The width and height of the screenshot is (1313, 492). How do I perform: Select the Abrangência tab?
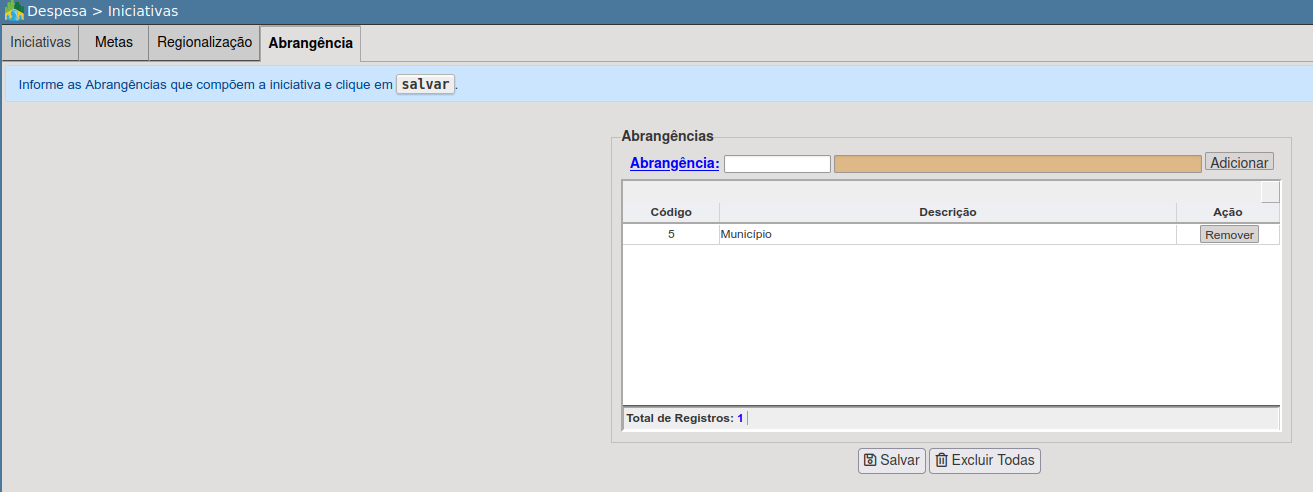coord(310,44)
